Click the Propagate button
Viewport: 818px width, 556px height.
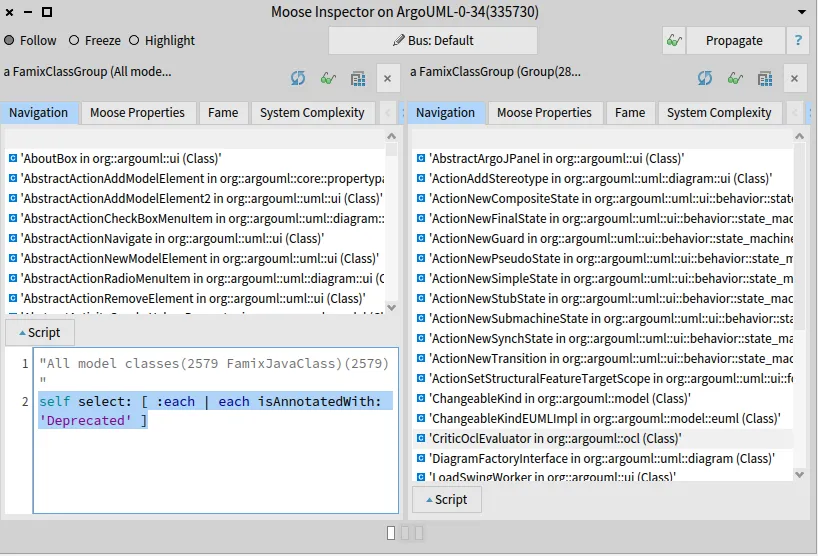(x=734, y=41)
